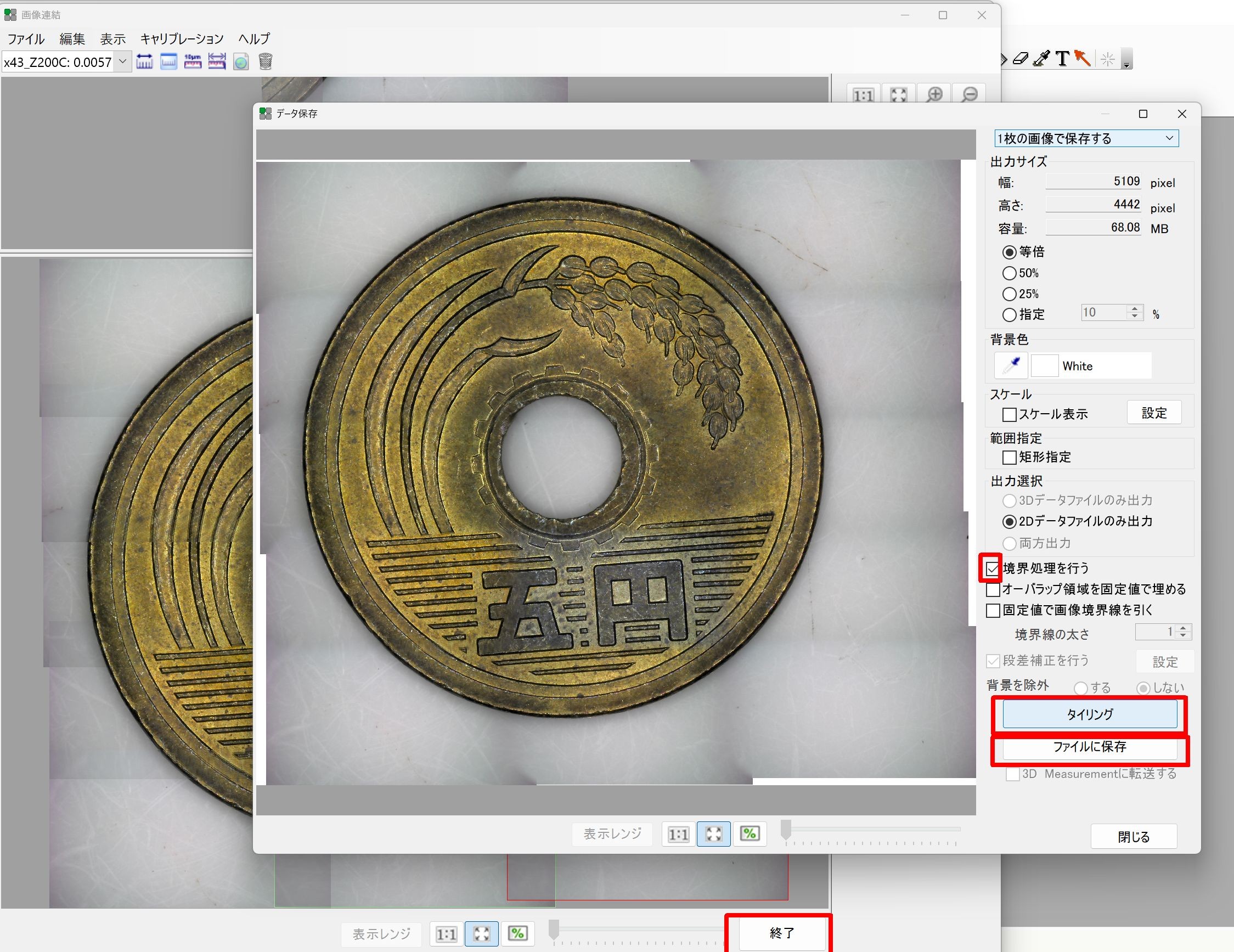Select the orange arrow tool

[x=1082, y=58]
